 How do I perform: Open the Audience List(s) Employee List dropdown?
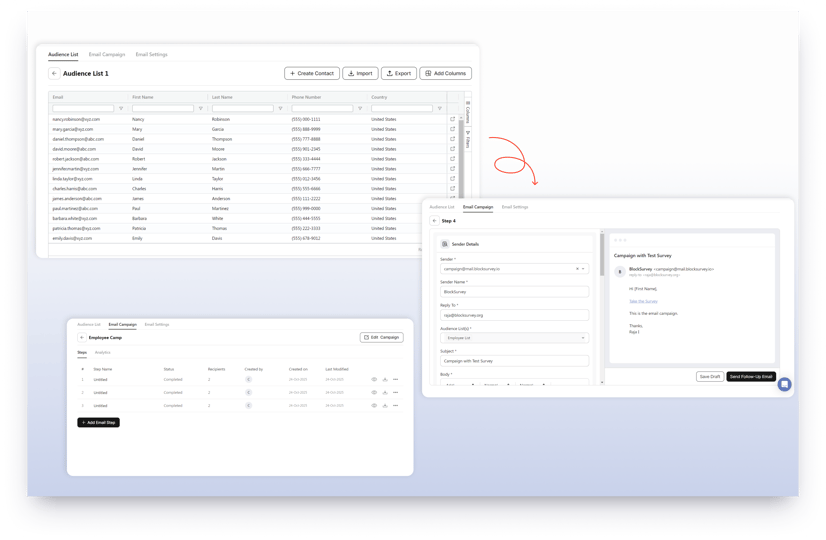[514, 338]
